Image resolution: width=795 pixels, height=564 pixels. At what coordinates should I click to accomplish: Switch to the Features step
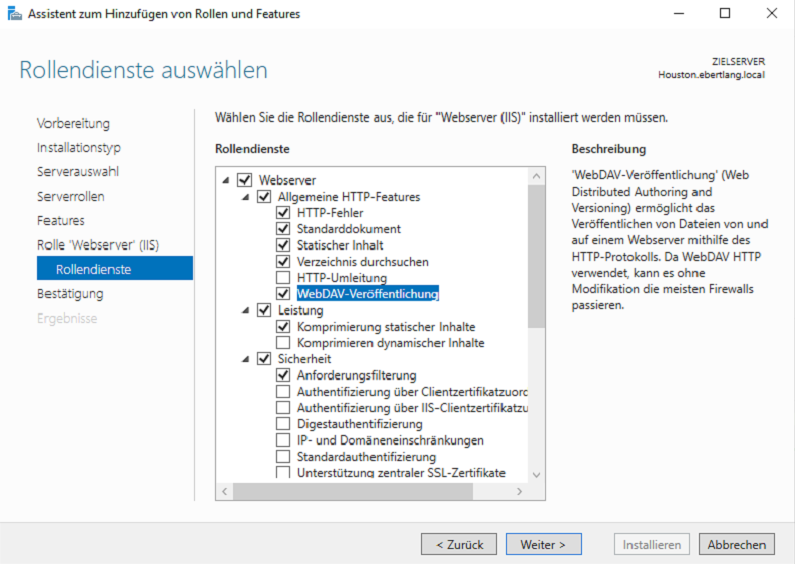(61, 221)
